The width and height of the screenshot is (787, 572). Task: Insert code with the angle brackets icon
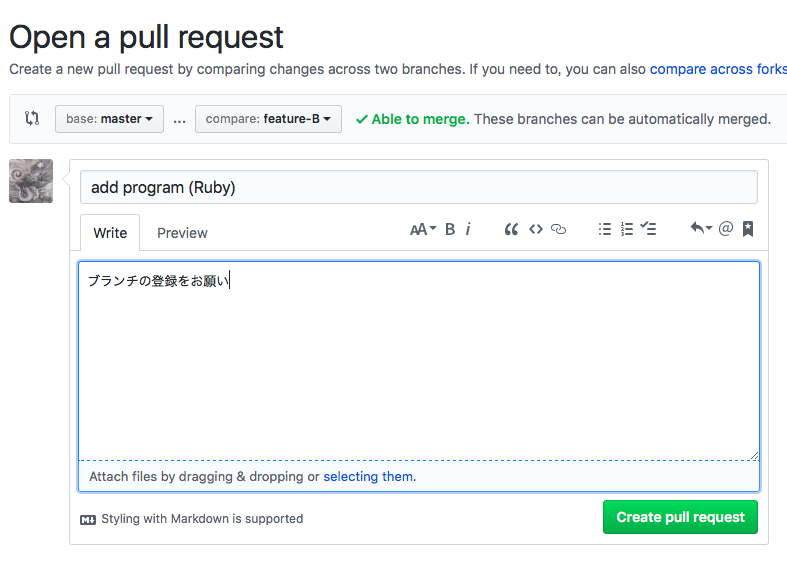click(536, 229)
